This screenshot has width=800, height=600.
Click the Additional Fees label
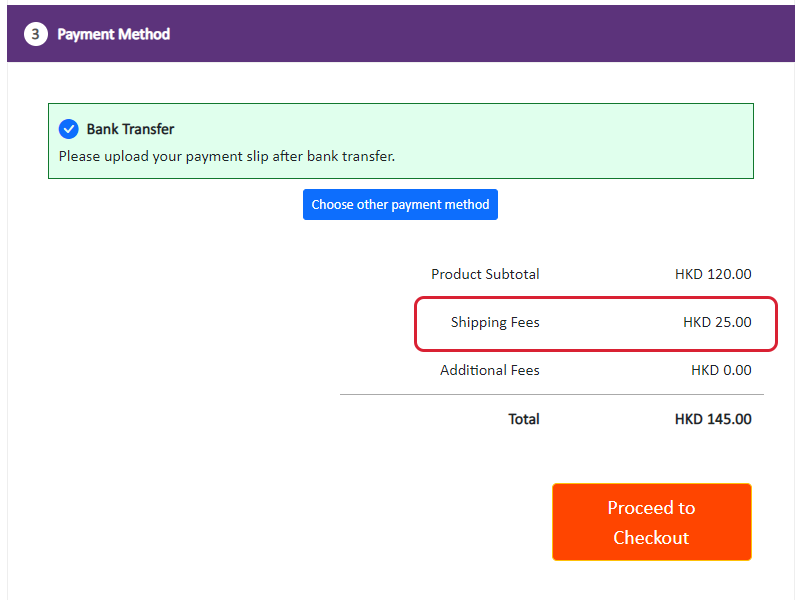click(x=490, y=370)
